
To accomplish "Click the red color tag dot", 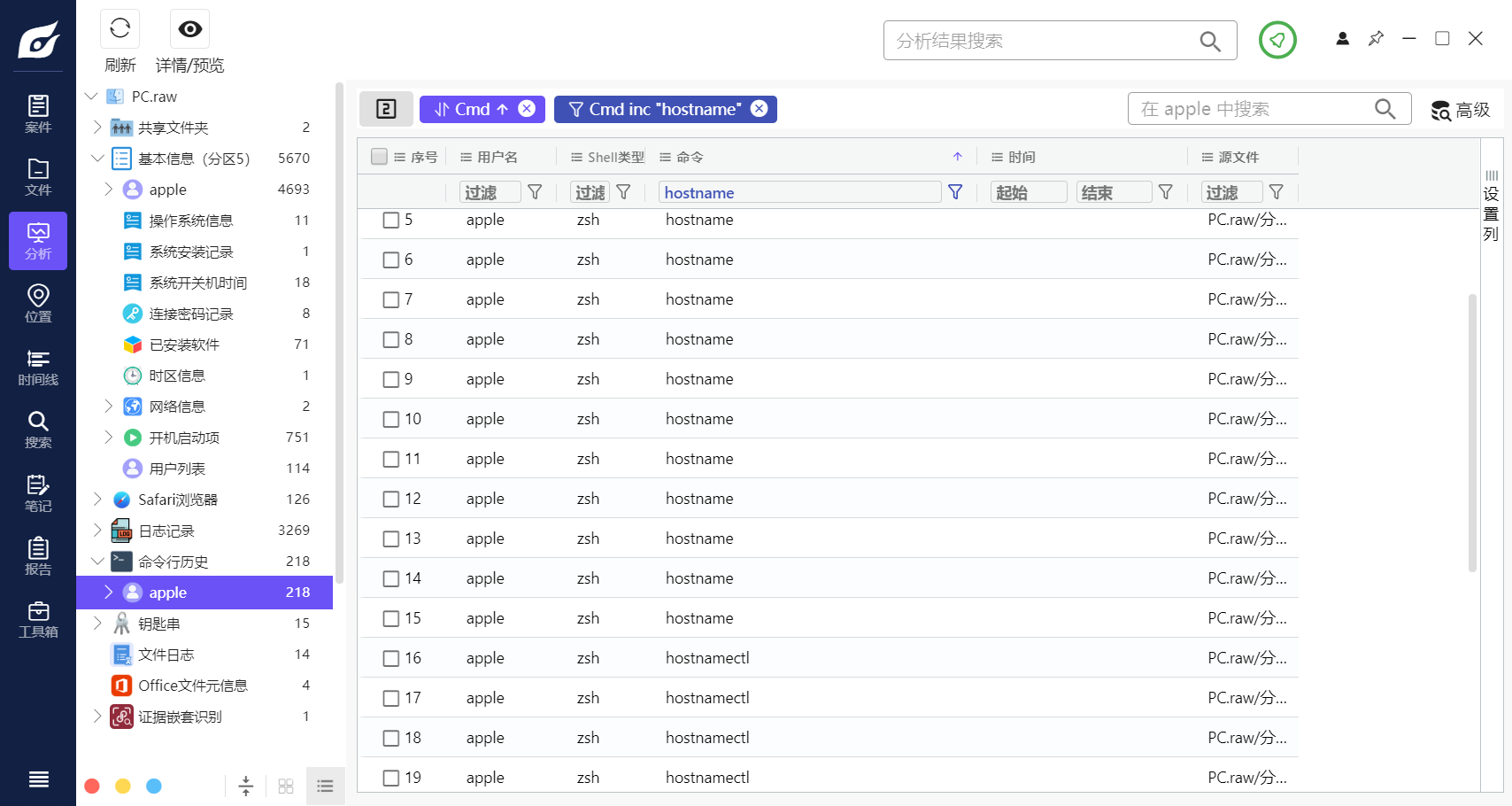I will pos(92,786).
